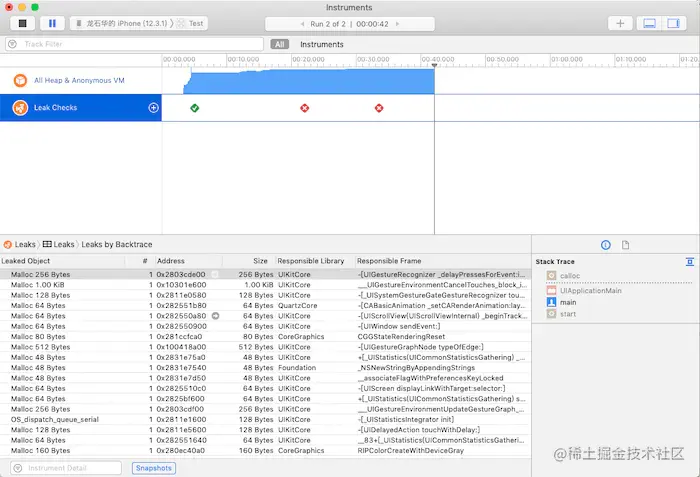The width and height of the screenshot is (700, 477).
Task: Choose the Test target process
Action: coord(191,23)
